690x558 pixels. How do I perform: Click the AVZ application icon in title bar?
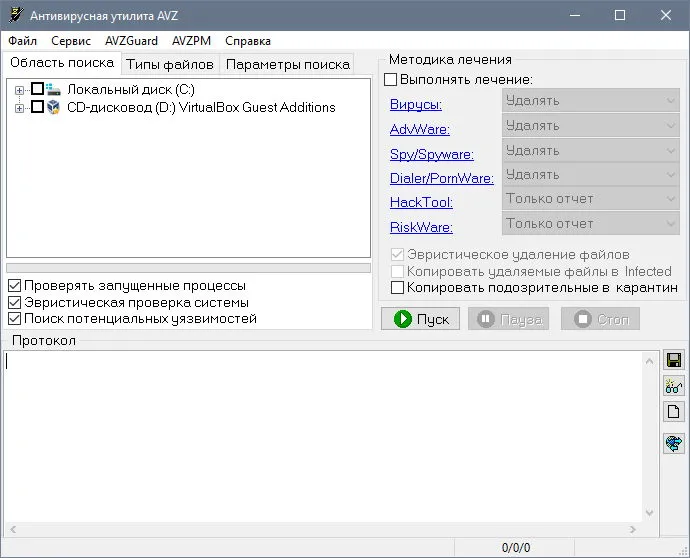[x=16, y=15]
